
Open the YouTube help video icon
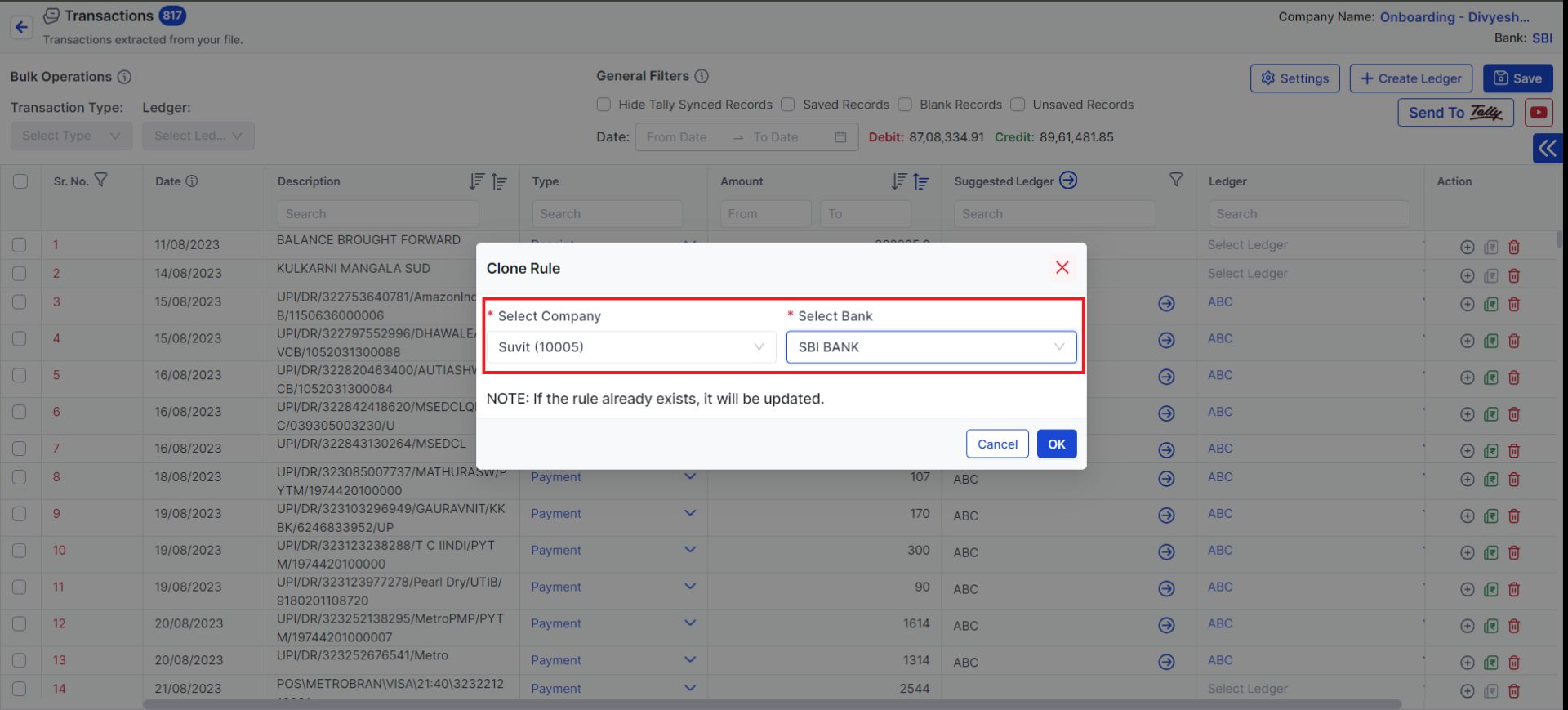[x=1539, y=113]
